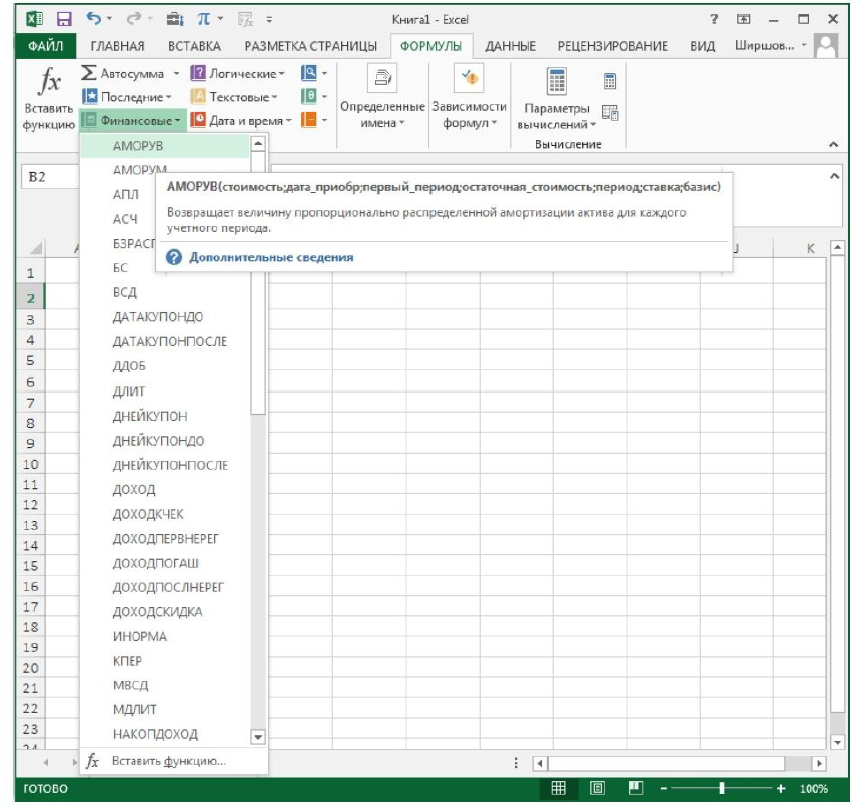Select column K header
The width and height of the screenshot is (859, 810).
[x=810, y=248]
